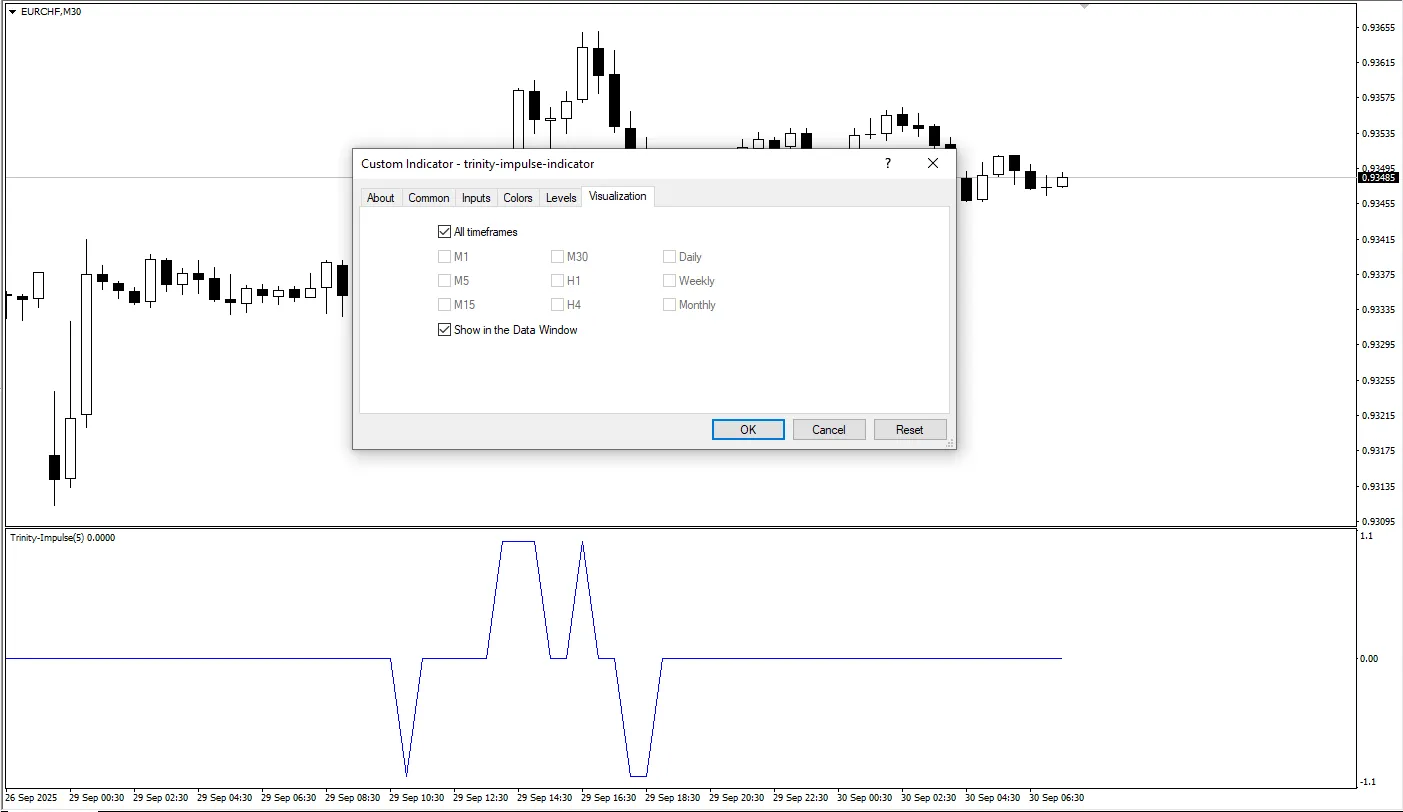The image size is (1403, 812).
Task: Switch to the About tab
Action: pos(380,198)
